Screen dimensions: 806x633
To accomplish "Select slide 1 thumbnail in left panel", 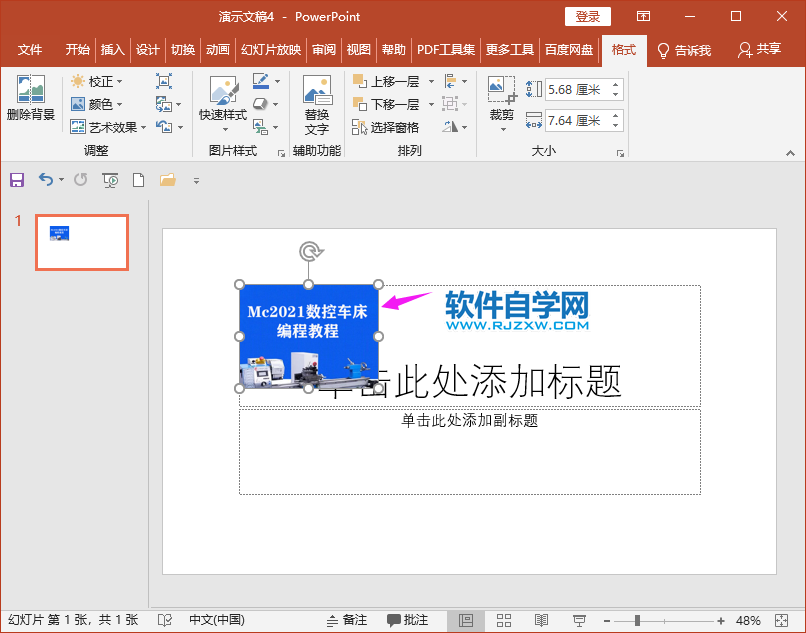I will tap(81, 242).
